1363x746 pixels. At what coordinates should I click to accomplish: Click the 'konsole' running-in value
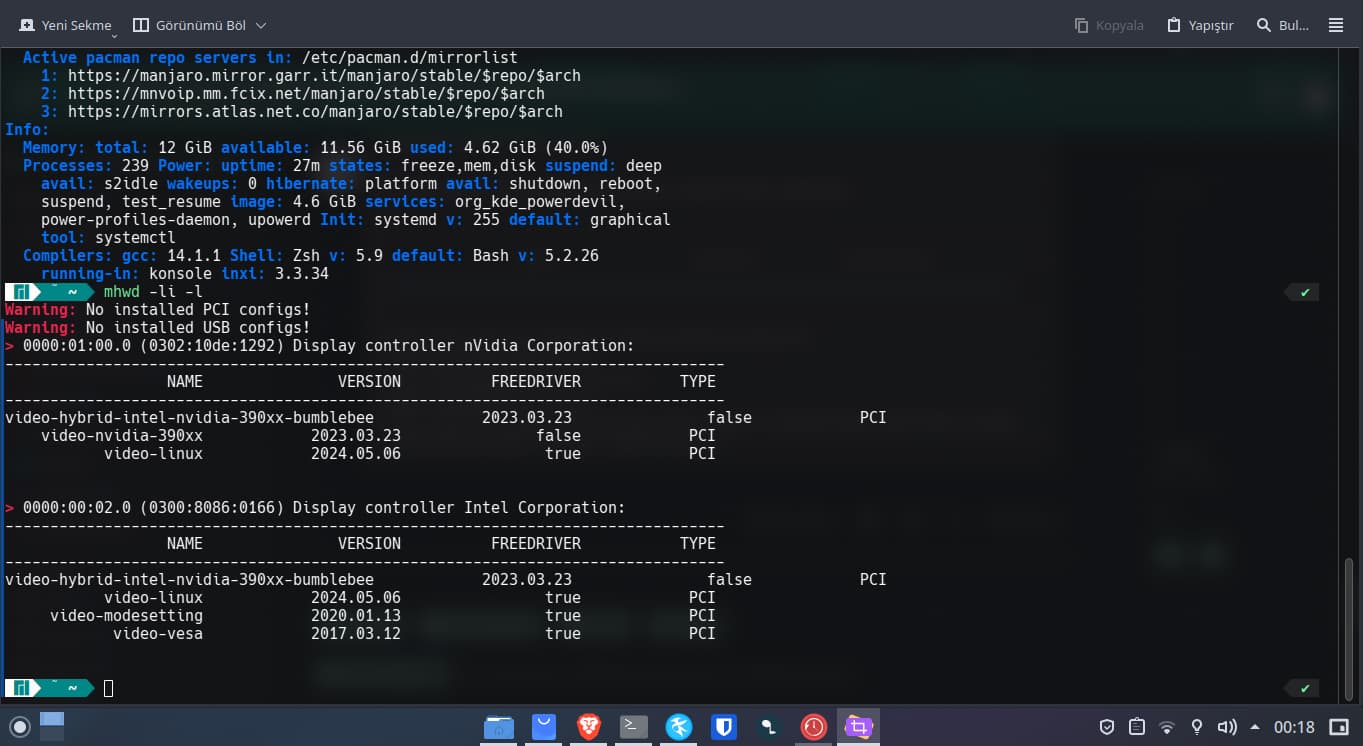click(x=181, y=274)
